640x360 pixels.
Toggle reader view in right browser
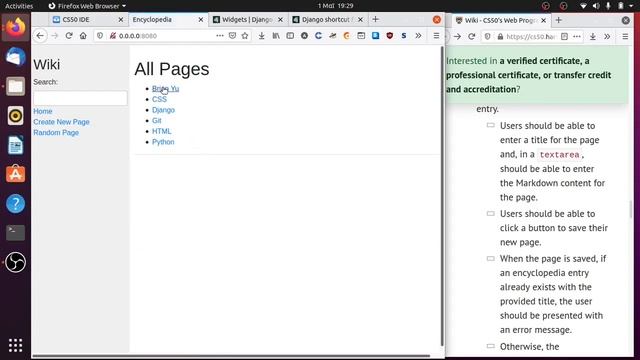[564, 36]
